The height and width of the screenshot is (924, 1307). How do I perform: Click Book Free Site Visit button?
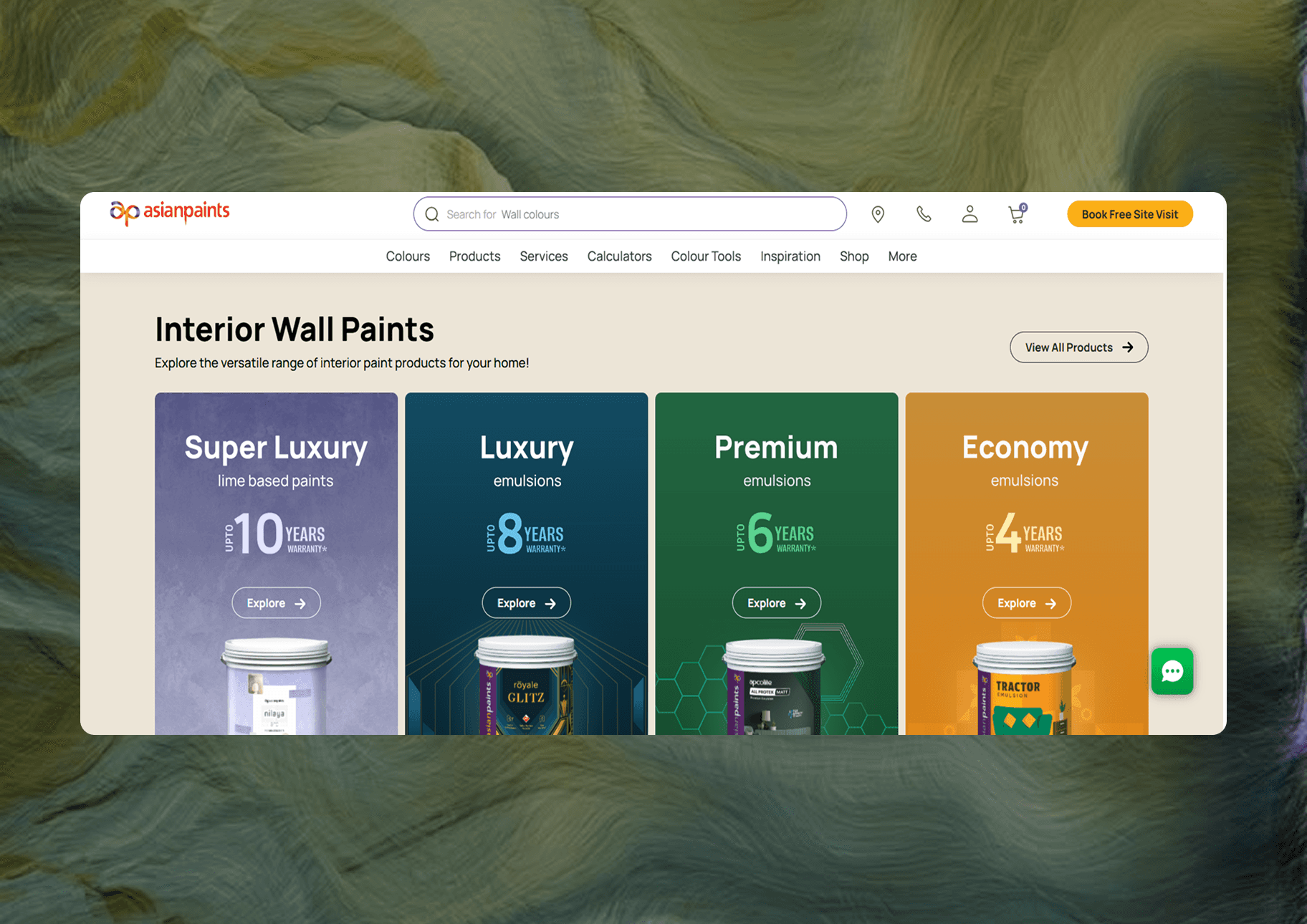click(1130, 214)
